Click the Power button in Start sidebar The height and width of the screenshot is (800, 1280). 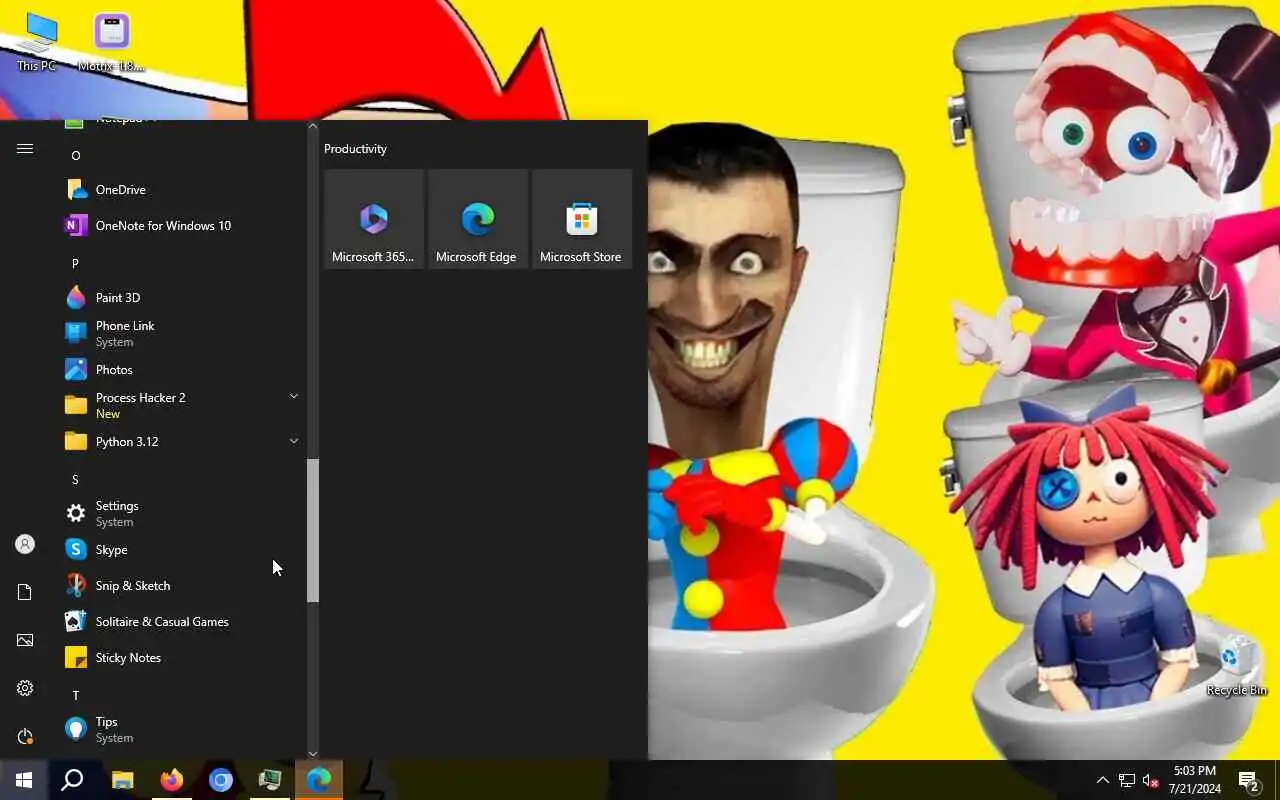point(25,736)
